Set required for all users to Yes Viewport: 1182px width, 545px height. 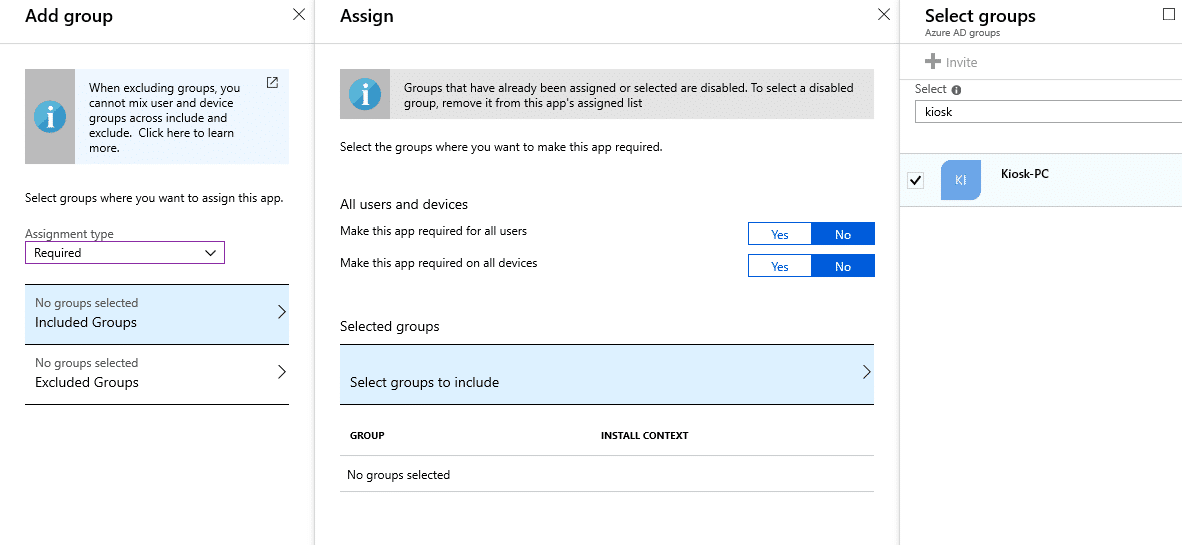tap(779, 234)
